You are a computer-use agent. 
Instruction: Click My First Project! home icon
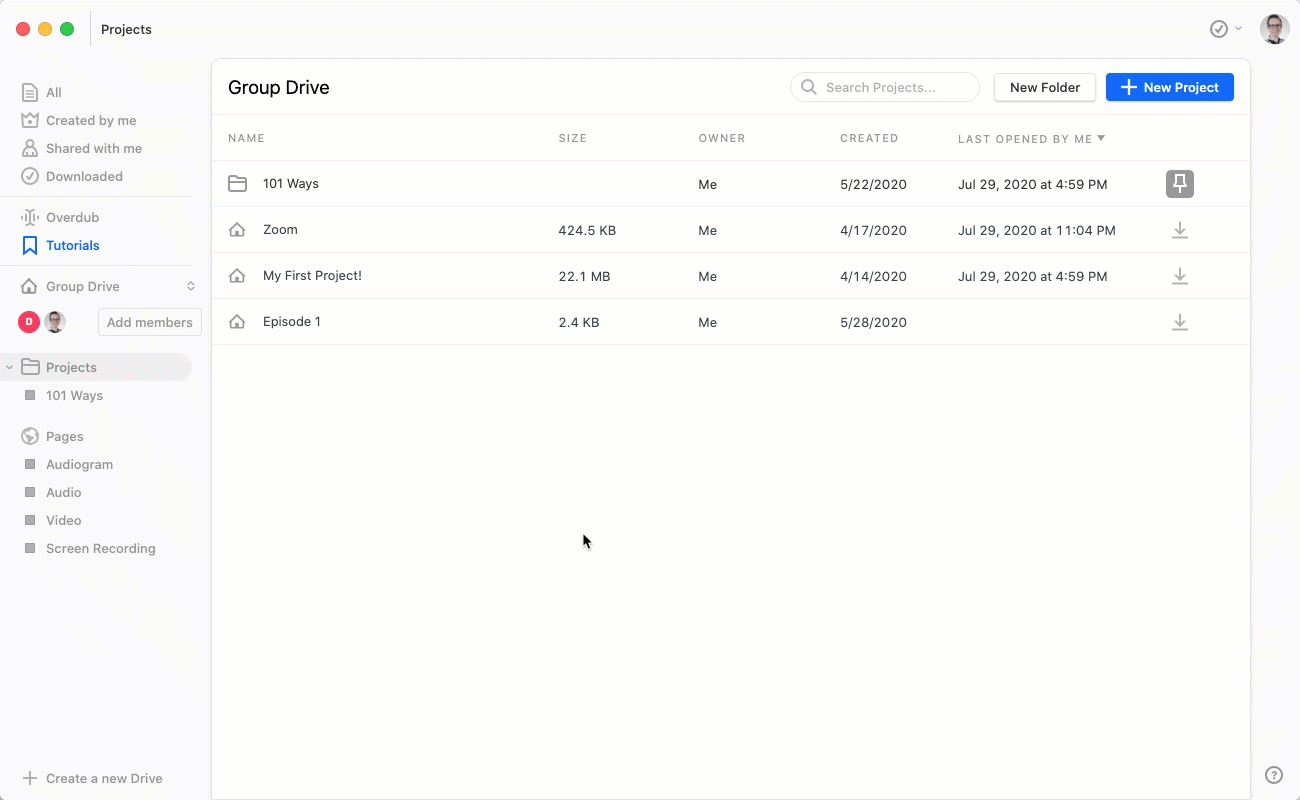pos(237,276)
